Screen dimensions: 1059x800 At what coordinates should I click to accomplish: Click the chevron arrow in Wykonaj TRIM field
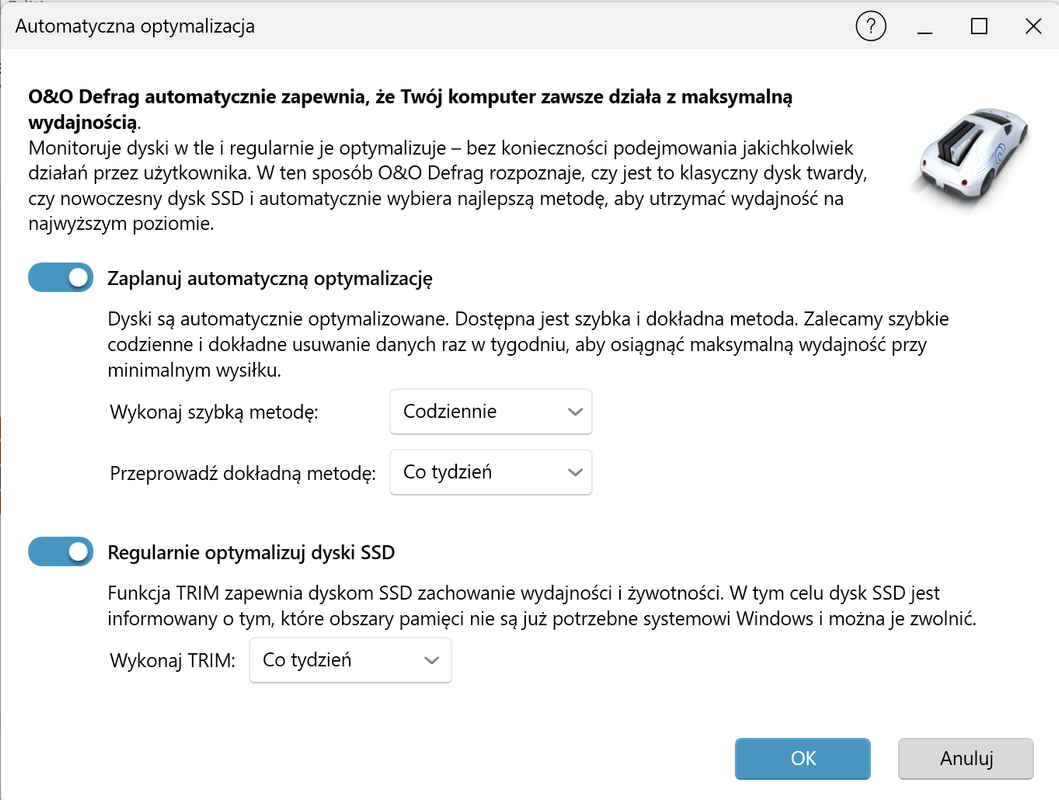pos(432,660)
